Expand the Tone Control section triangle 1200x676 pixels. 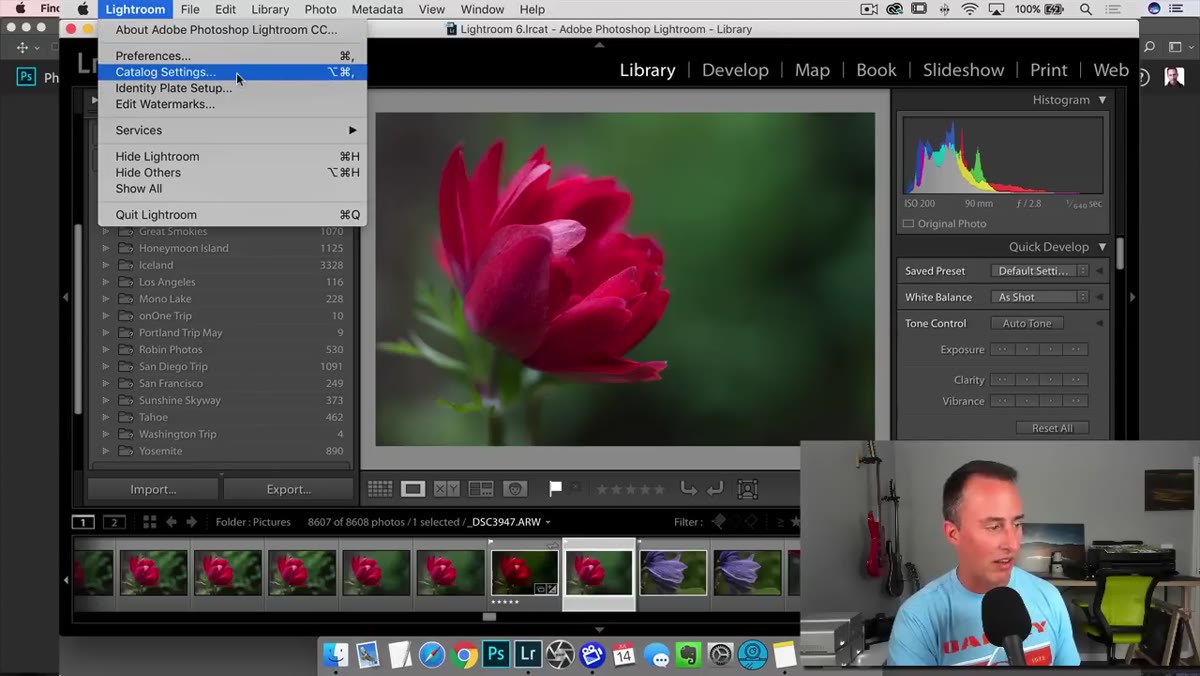coord(1100,323)
